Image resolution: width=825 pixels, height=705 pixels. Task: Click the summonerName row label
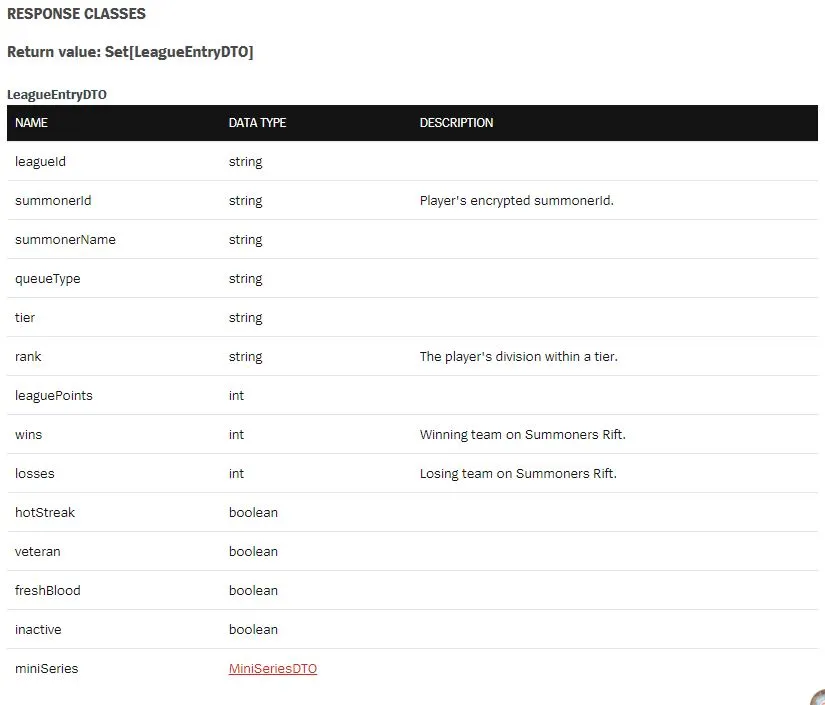[x=65, y=239]
